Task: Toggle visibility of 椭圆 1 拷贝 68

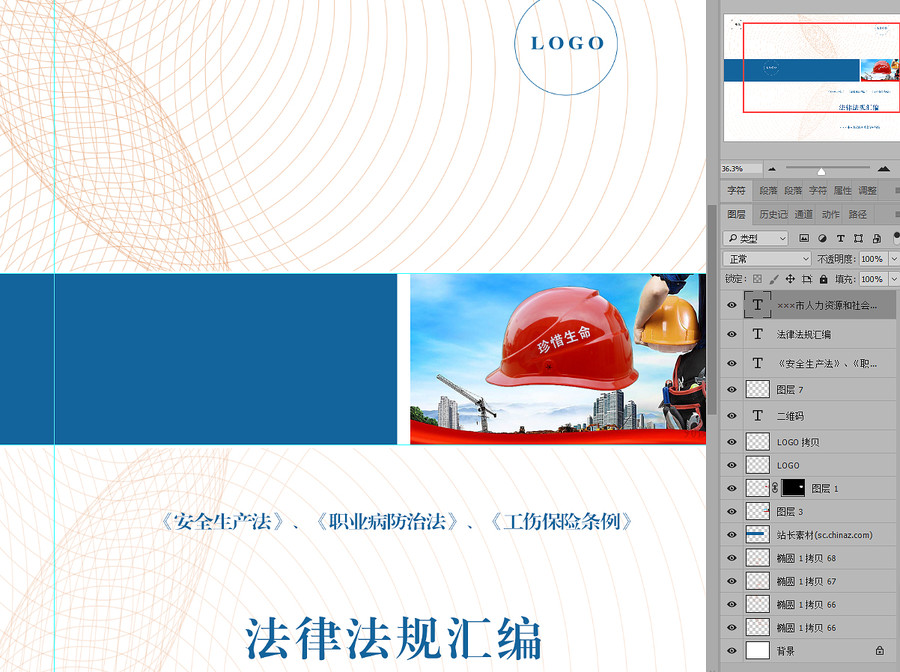Action: click(732, 558)
